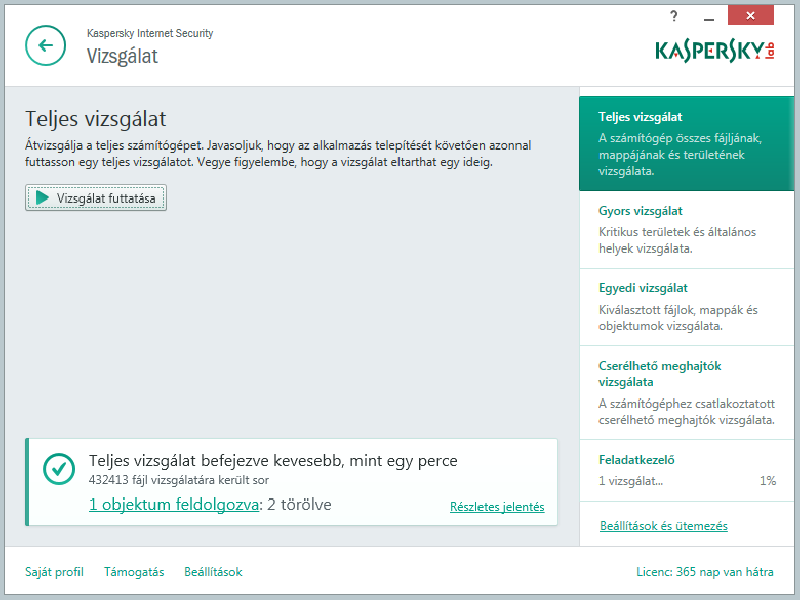Viewport: 800px width, 600px height.
Task: Click the Vizsgálat page title
Action: (x=122, y=56)
